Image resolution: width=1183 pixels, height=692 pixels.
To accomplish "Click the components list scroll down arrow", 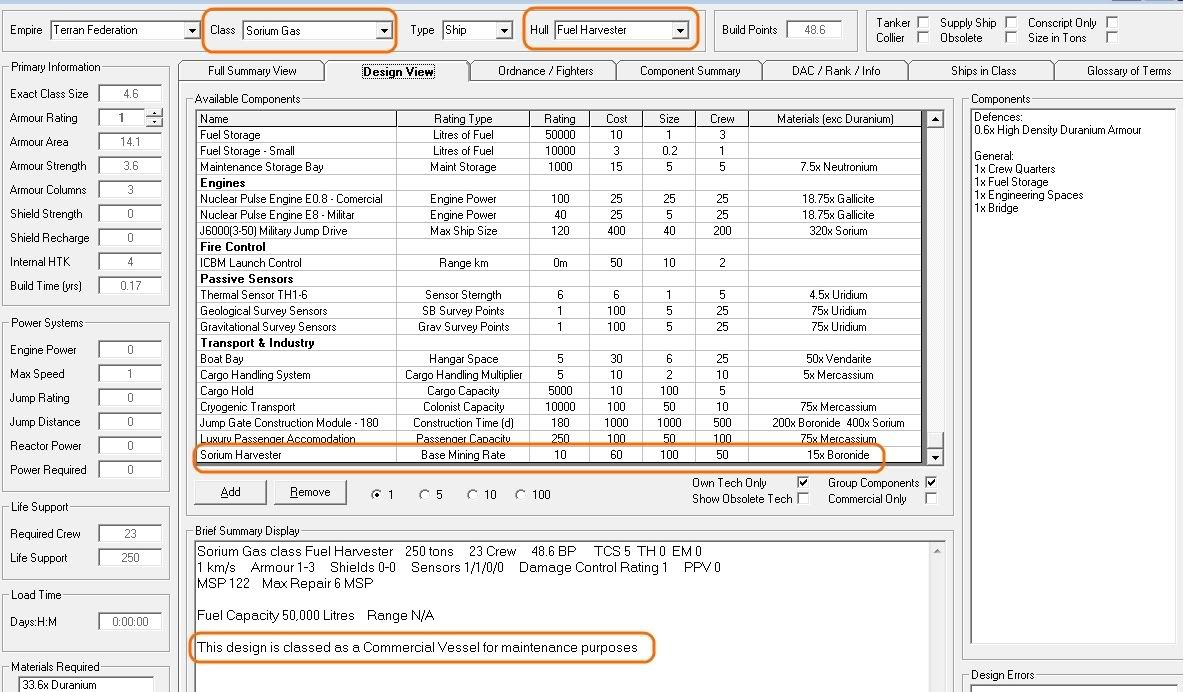I will [x=935, y=457].
